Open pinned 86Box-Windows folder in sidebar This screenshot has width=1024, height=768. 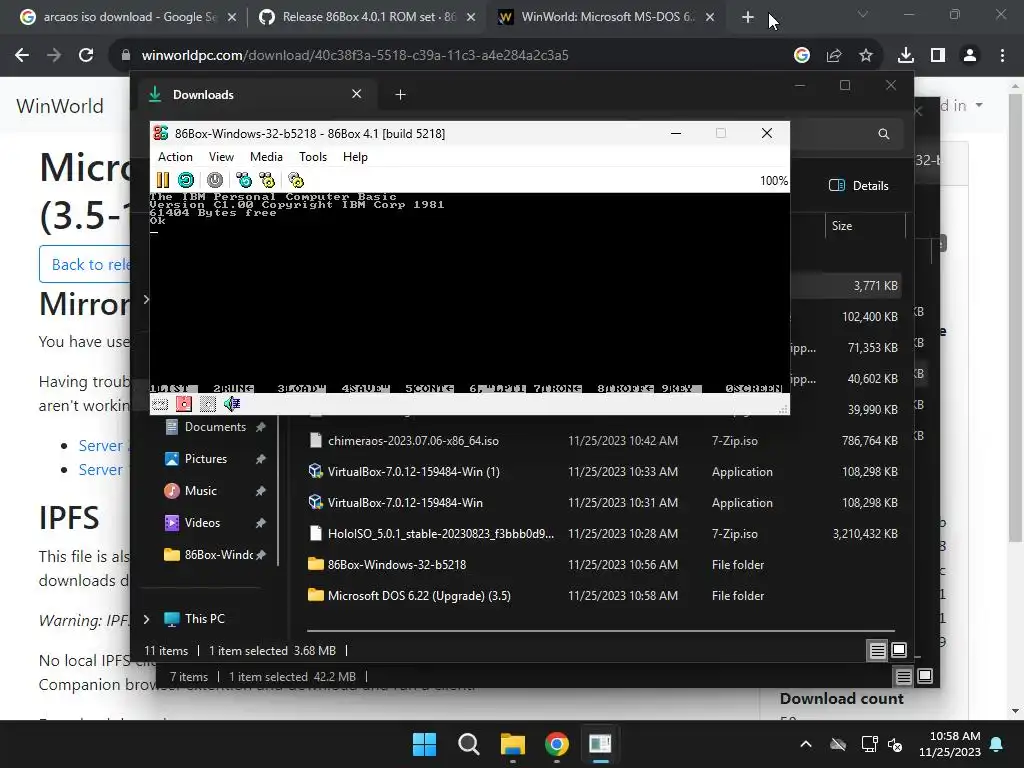tap(215, 555)
